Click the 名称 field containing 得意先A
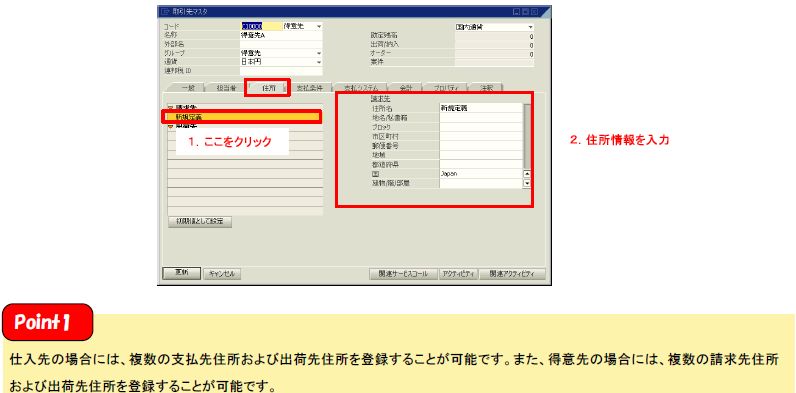Screen dimensions: 796x393 (x=281, y=35)
